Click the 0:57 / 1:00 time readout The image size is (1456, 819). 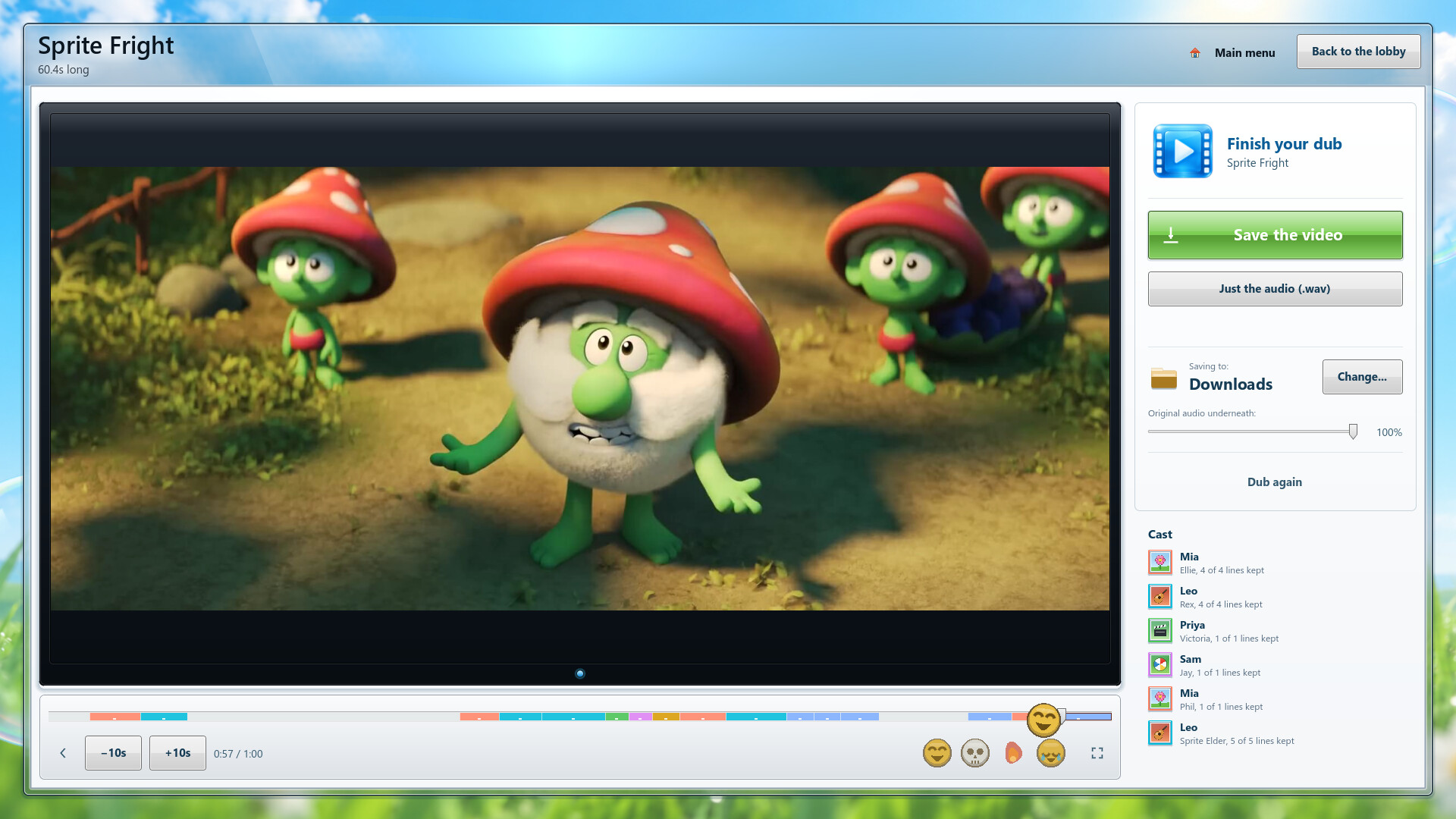click(x=238, y=754)
